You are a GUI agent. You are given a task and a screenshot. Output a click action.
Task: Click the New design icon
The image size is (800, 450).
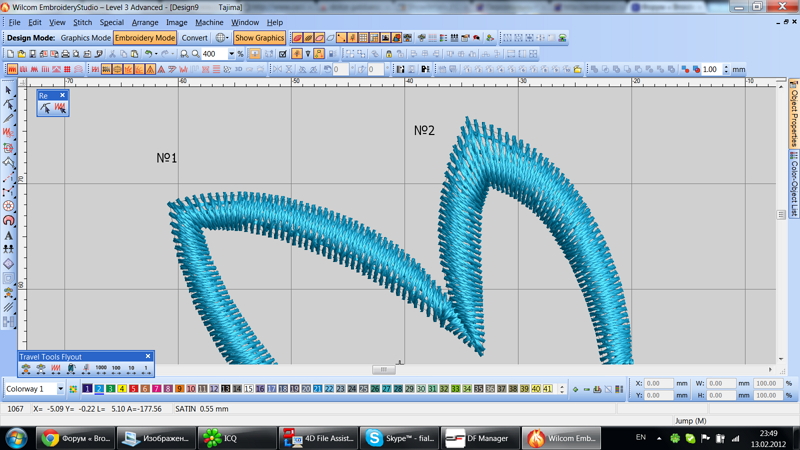click(x=10, y=54)
